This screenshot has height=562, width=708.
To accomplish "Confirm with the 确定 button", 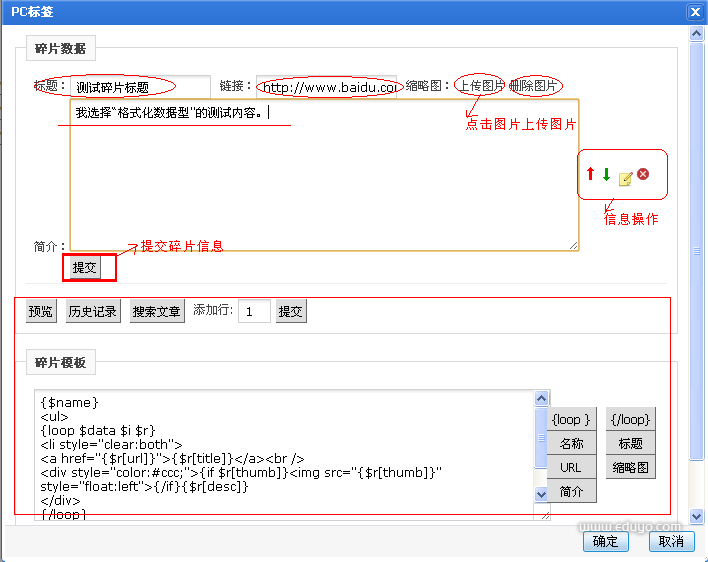I will tap(605, 541).
